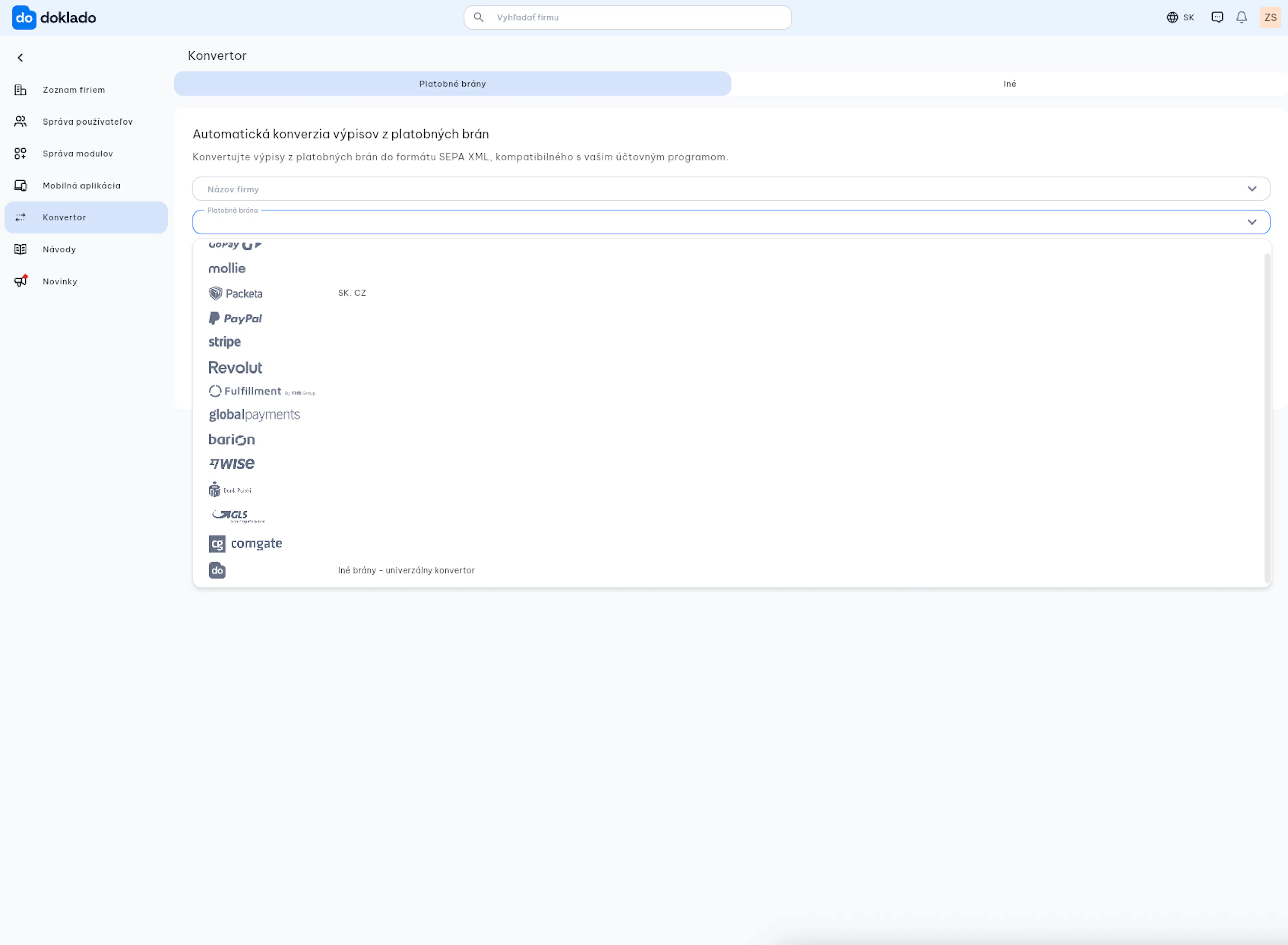Click the Platobná brána combo box field

731,222
